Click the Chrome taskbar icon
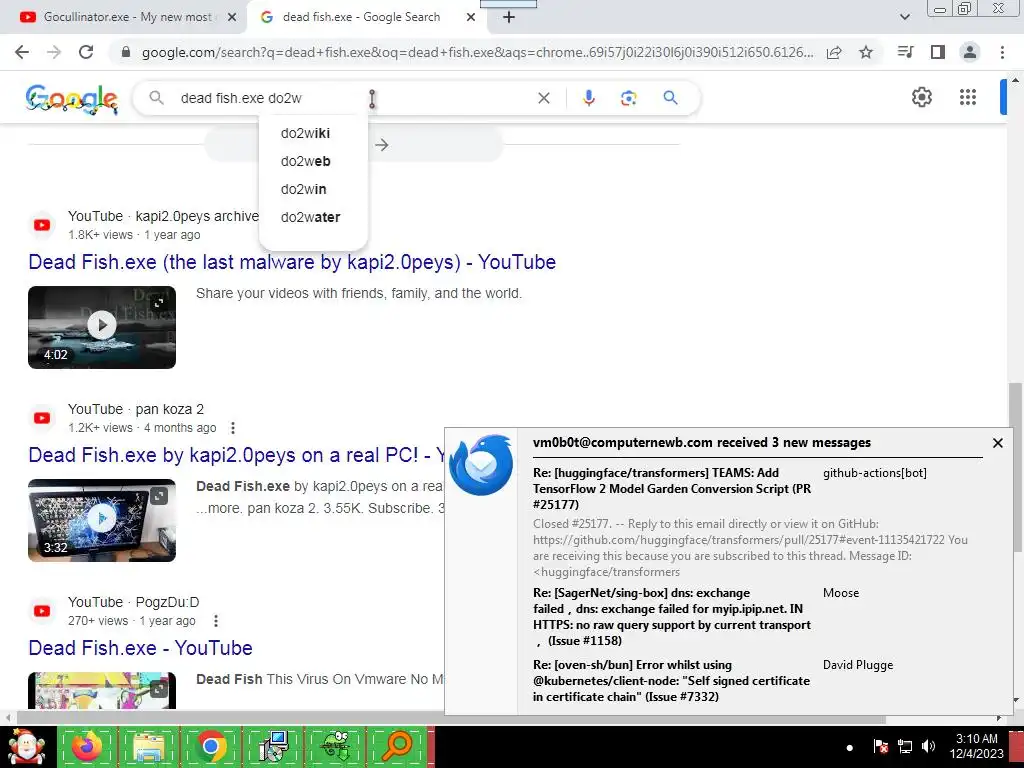The width and height of the screenshot is (1024, 768). coord(211,746)
